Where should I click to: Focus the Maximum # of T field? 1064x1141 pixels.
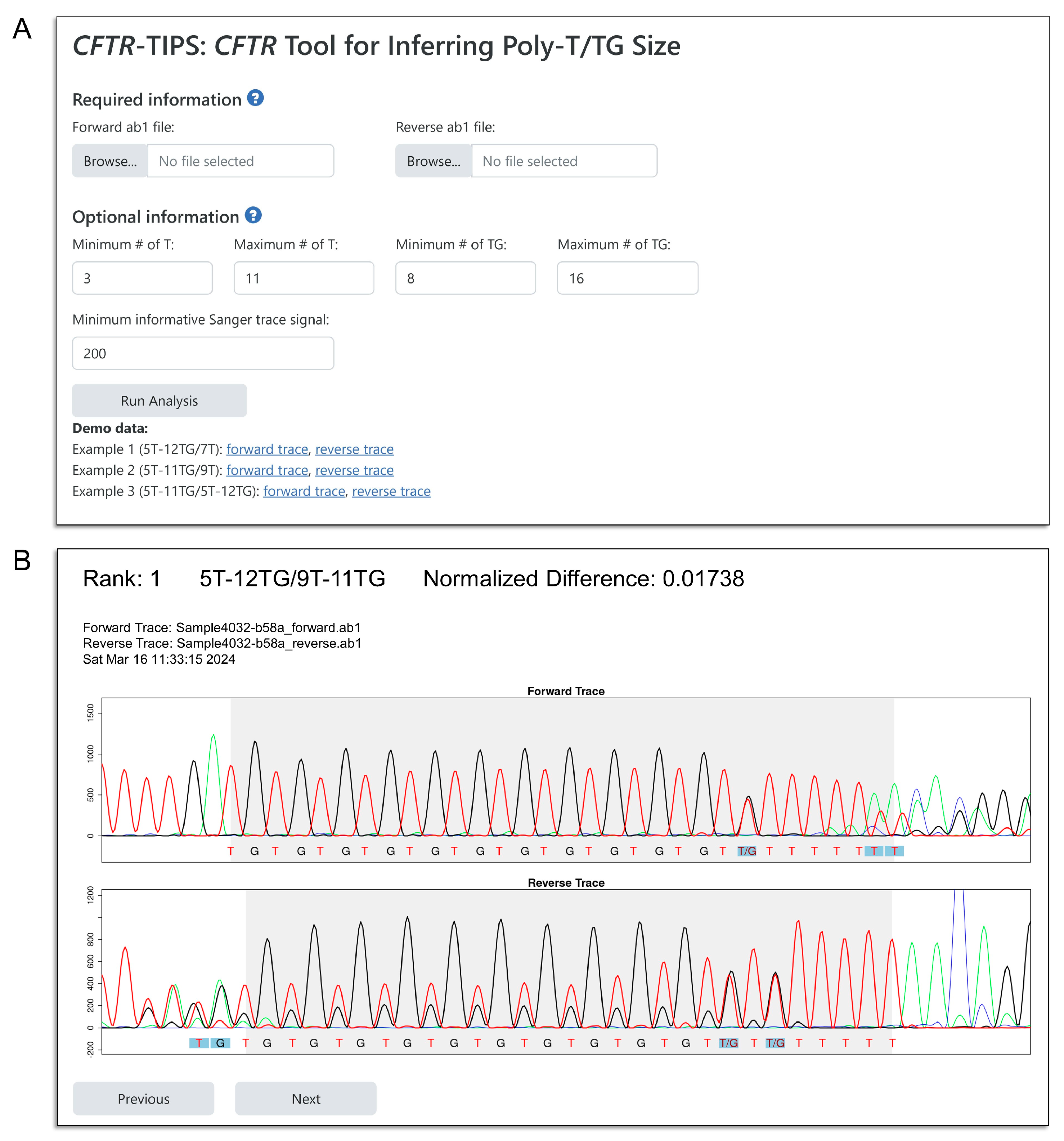point(304,278)
